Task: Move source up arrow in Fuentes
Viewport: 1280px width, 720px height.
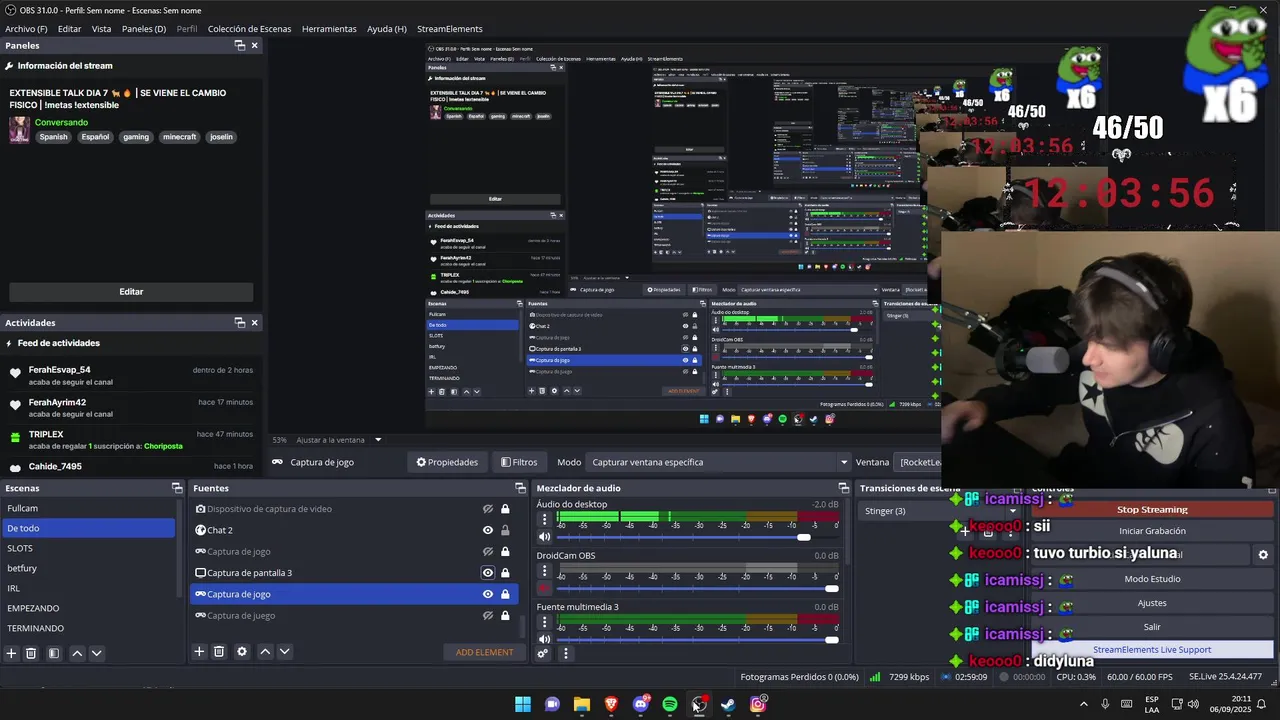Action: (265, 652)
